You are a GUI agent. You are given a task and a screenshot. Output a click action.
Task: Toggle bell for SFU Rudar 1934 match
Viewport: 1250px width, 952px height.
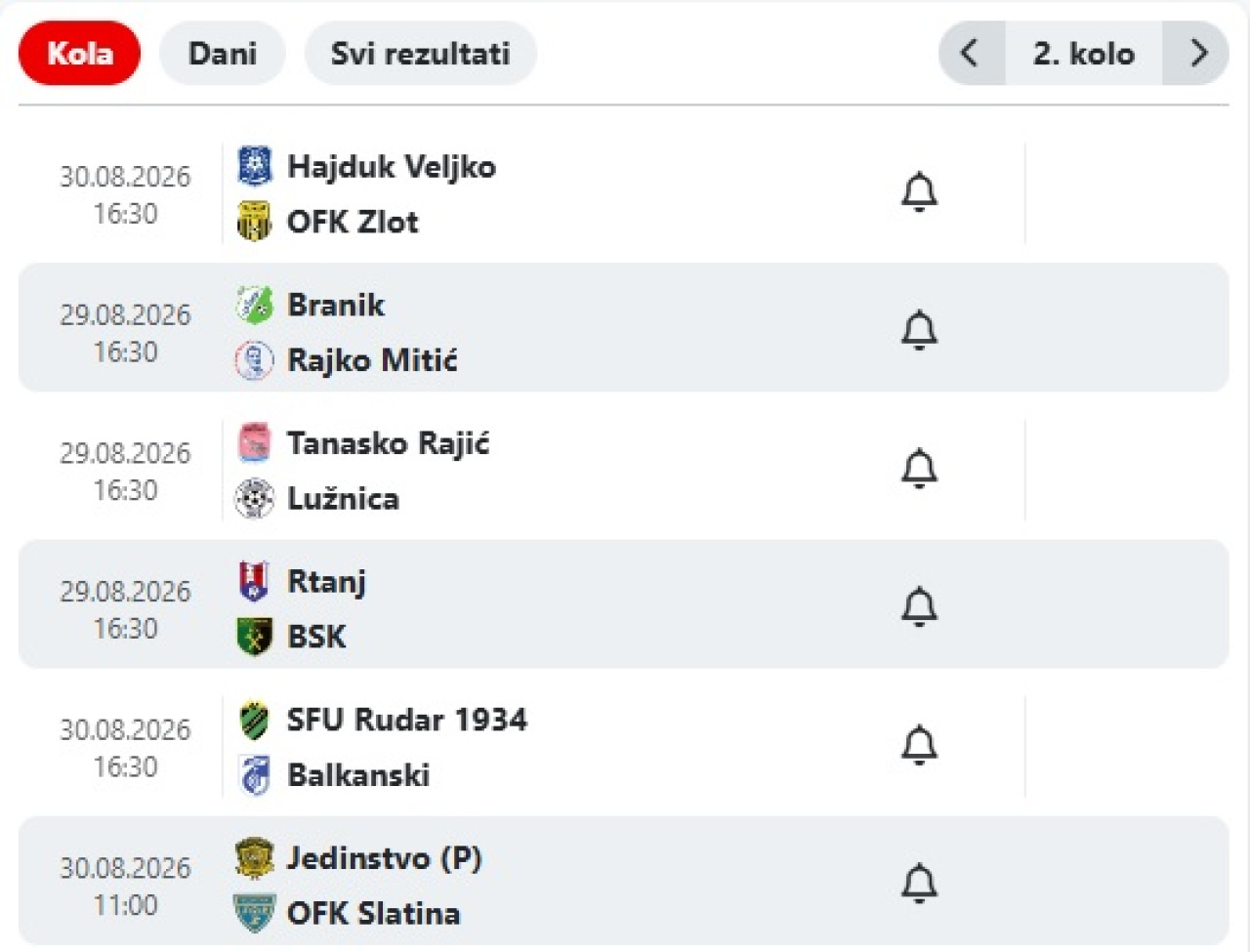click(919, 745)
